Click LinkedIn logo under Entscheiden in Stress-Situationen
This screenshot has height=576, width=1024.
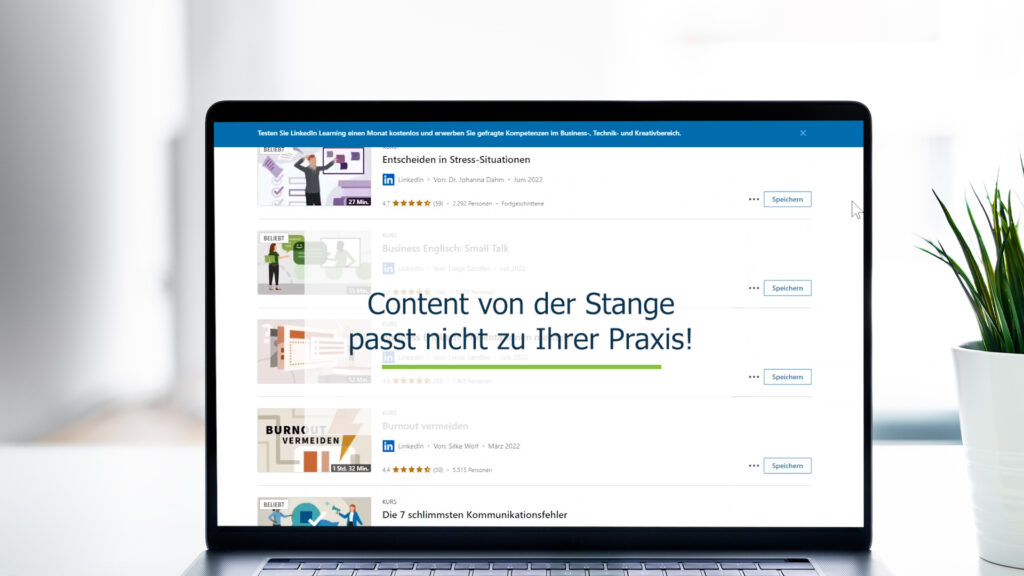tap(388, 180)
